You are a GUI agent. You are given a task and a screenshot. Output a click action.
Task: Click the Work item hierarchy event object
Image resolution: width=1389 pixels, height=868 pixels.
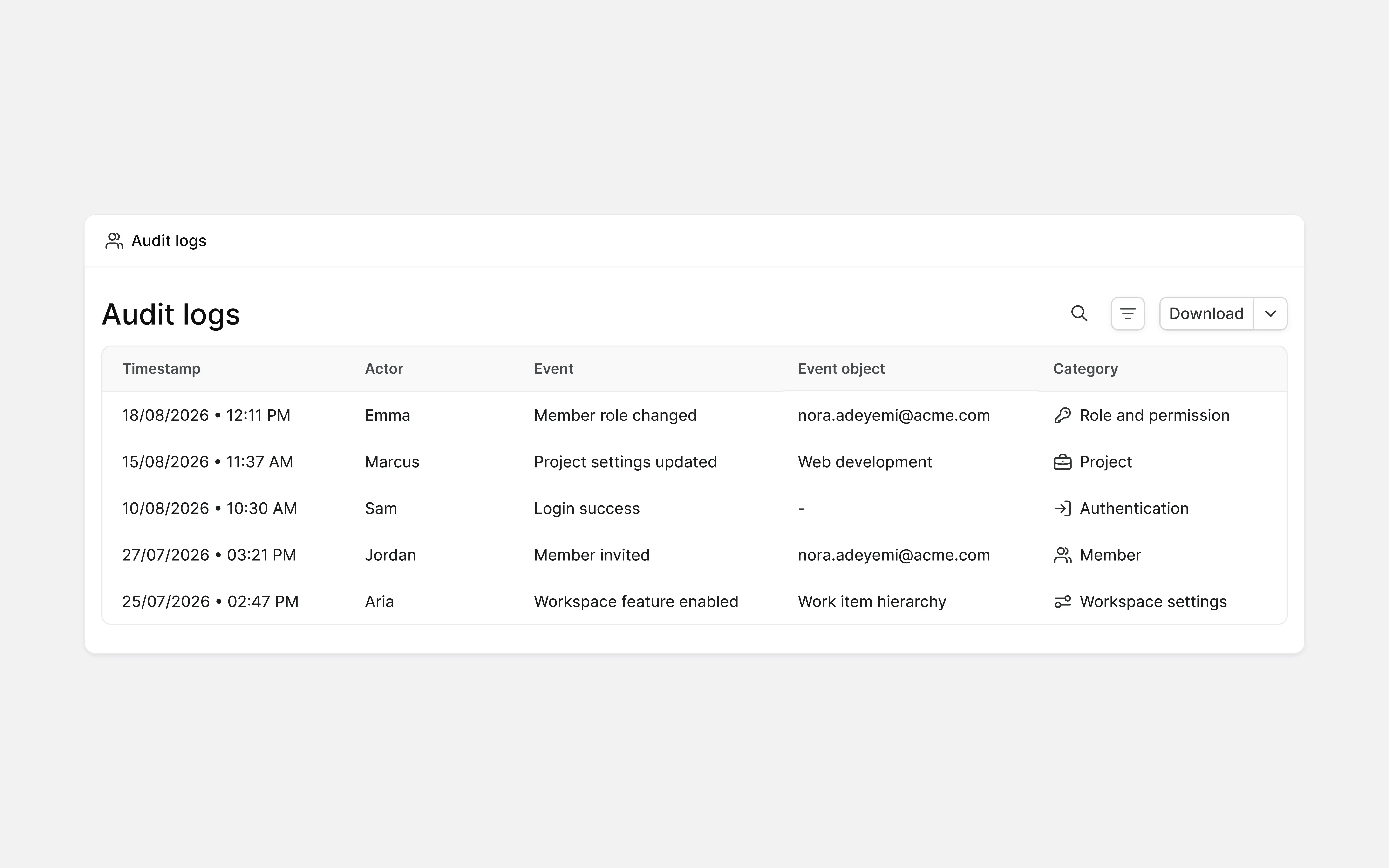pyautogui.click(x=872, y=601)
